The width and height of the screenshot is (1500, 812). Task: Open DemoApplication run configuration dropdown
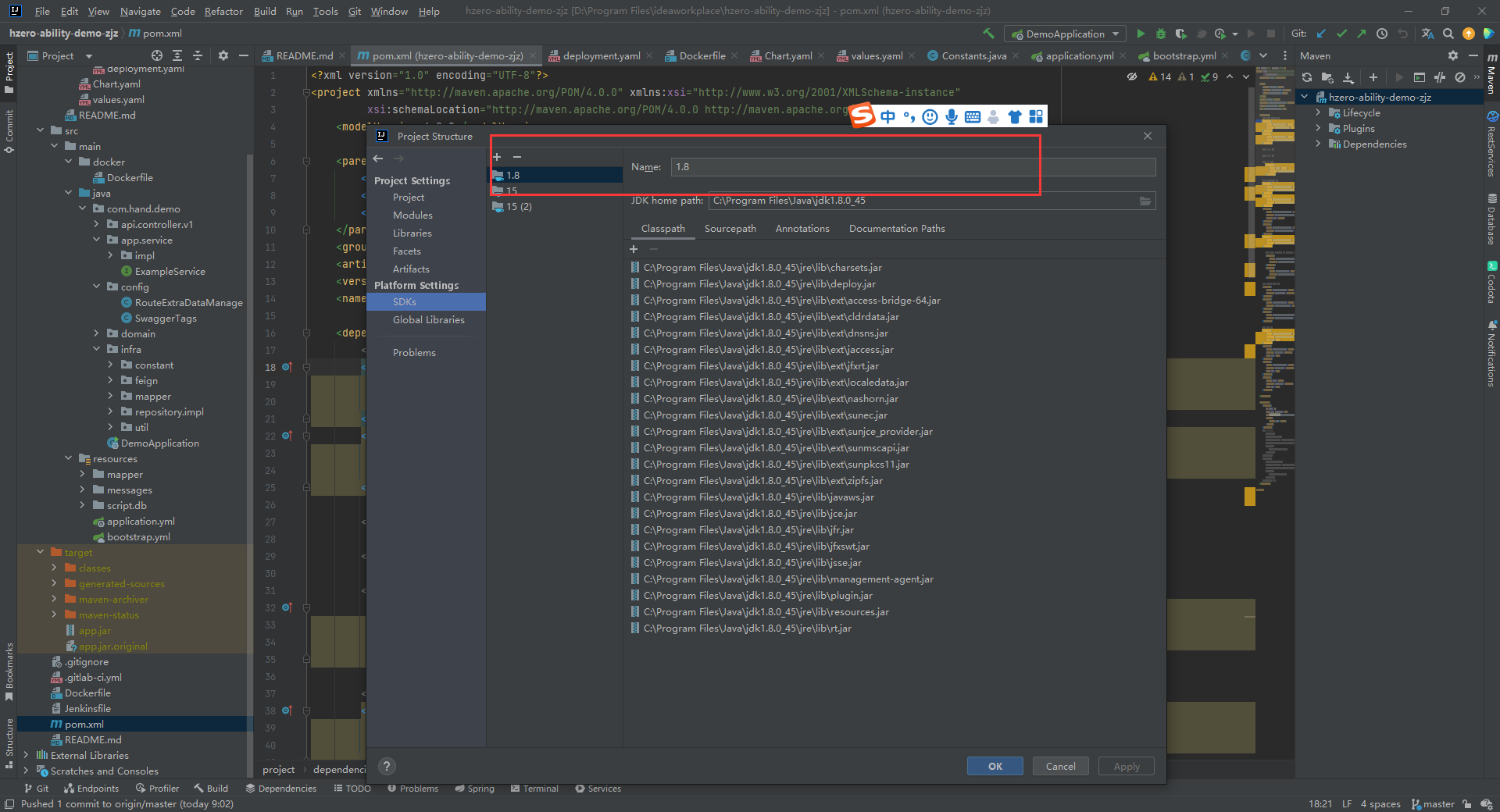click(x=1066, y=34)
